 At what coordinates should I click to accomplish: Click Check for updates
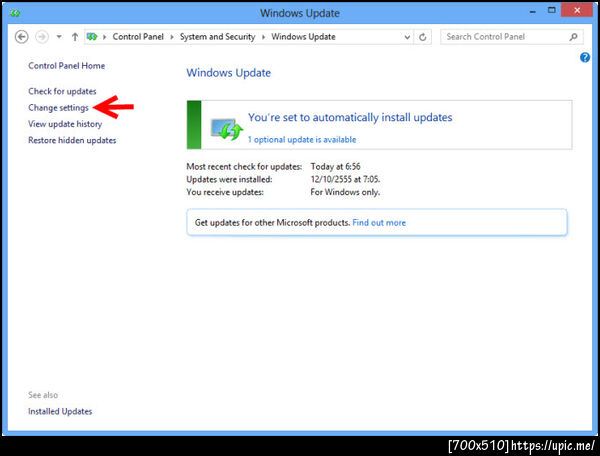click(62, 91)
